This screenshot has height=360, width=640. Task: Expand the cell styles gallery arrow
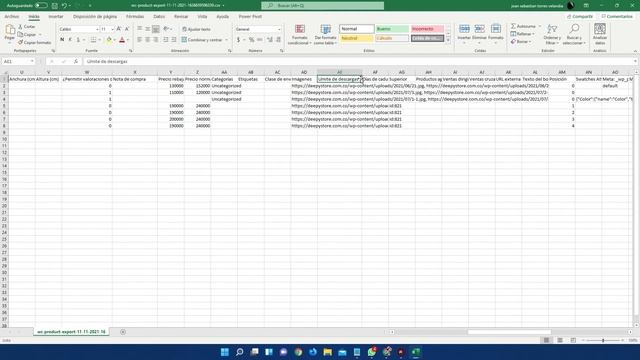click(x=448, y=40)
